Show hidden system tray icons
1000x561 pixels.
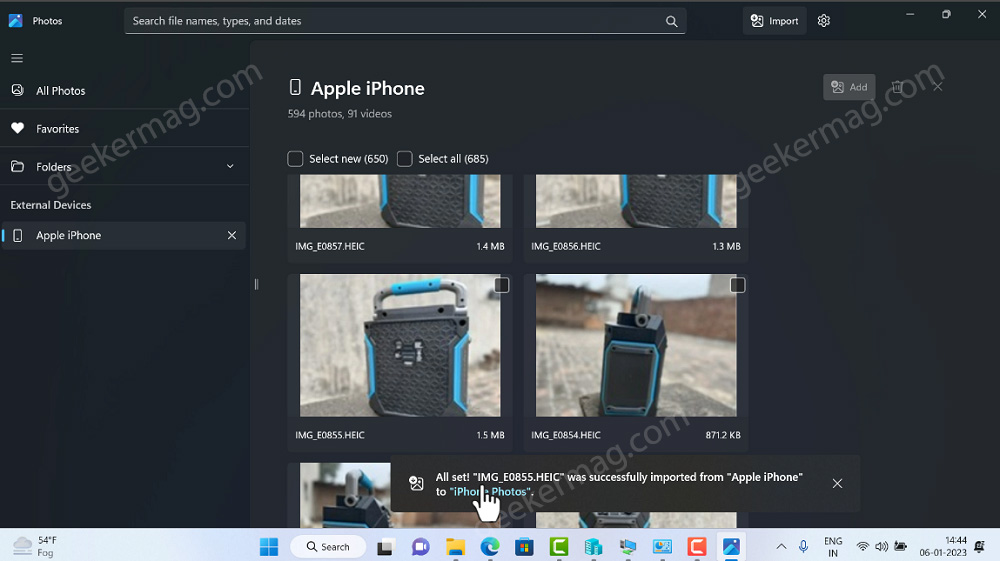pyautogui.click(x=781, y=546)
